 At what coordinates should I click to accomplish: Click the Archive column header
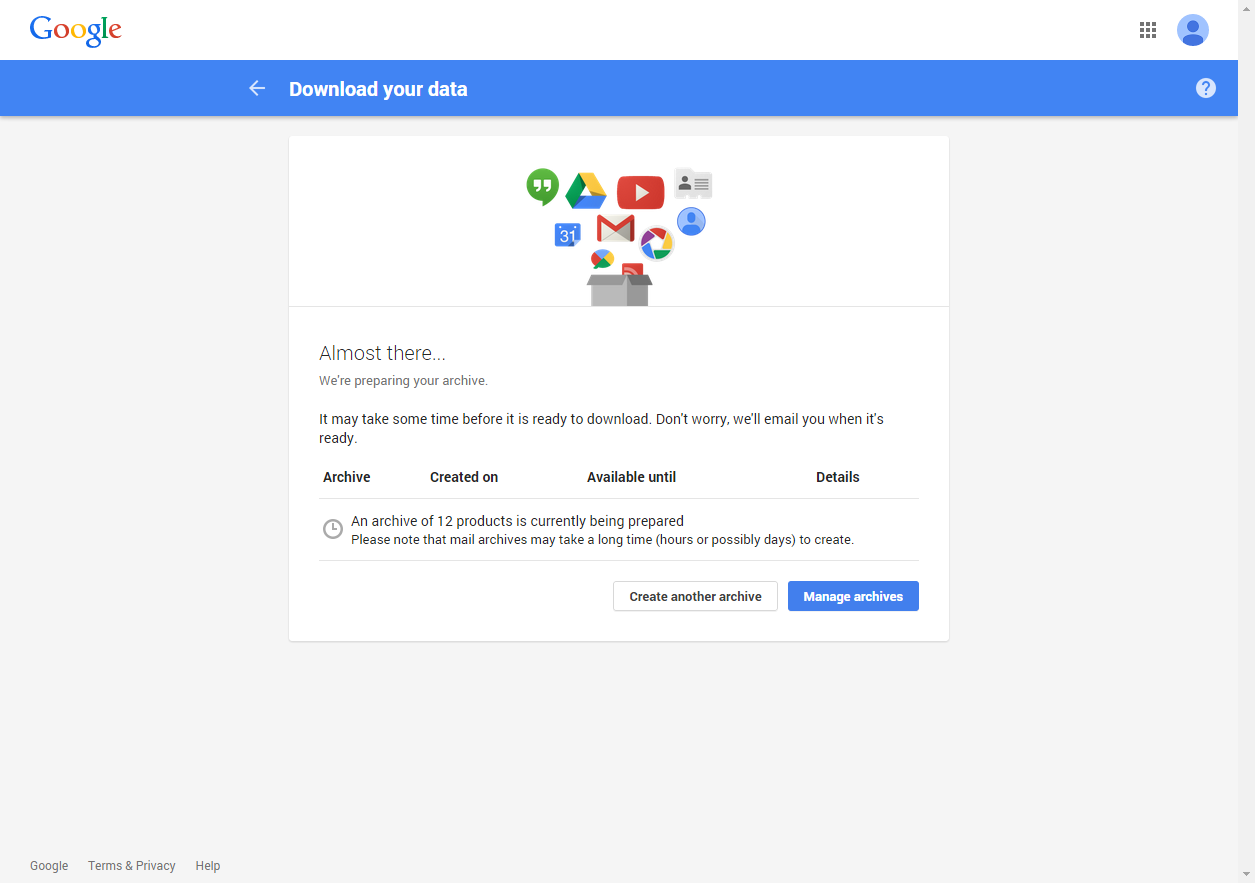click(x=347, y=477)
